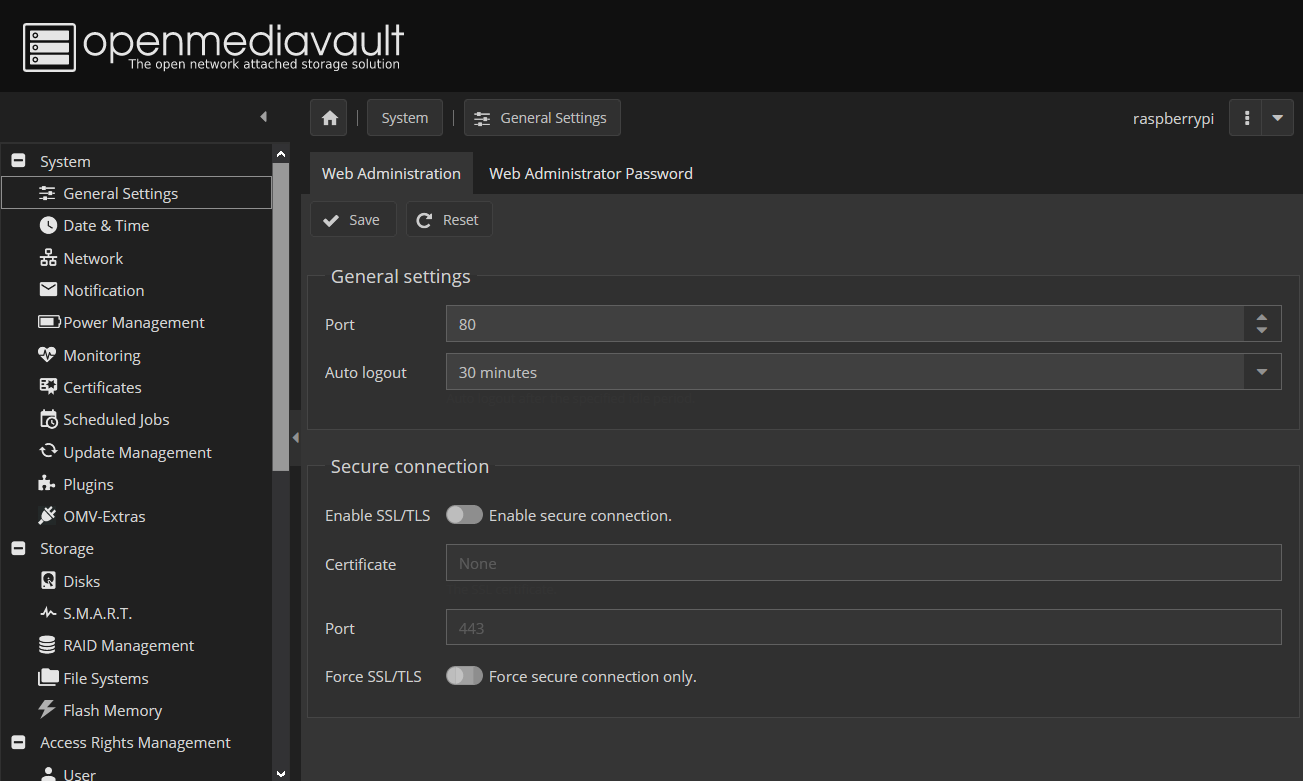The width and height of the screenshot is (1303, 781).
Task: Click the Notification envelope icon
Action: coord(48,290)
